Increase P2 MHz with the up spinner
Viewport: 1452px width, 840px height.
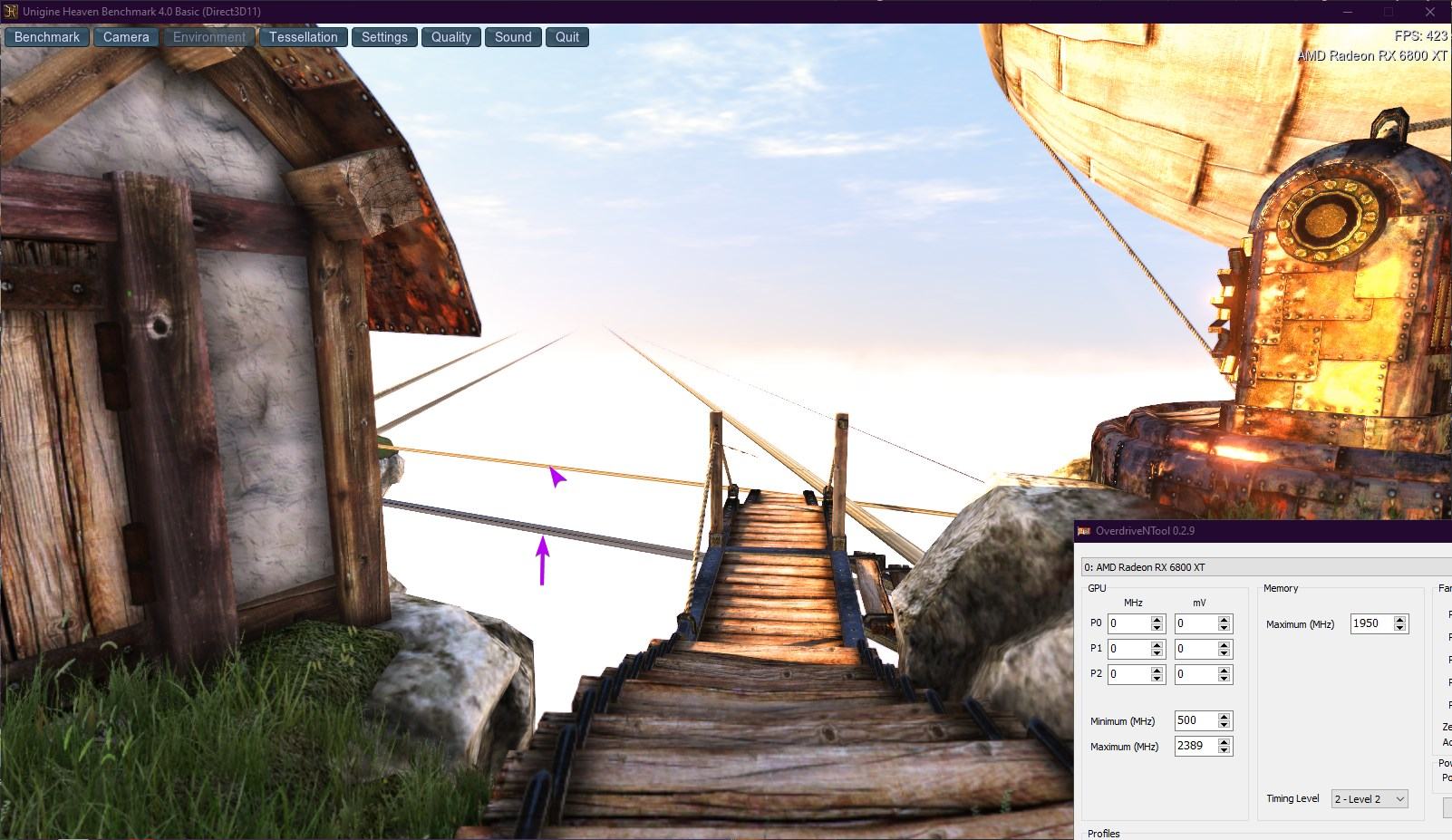pos(1157,671)
